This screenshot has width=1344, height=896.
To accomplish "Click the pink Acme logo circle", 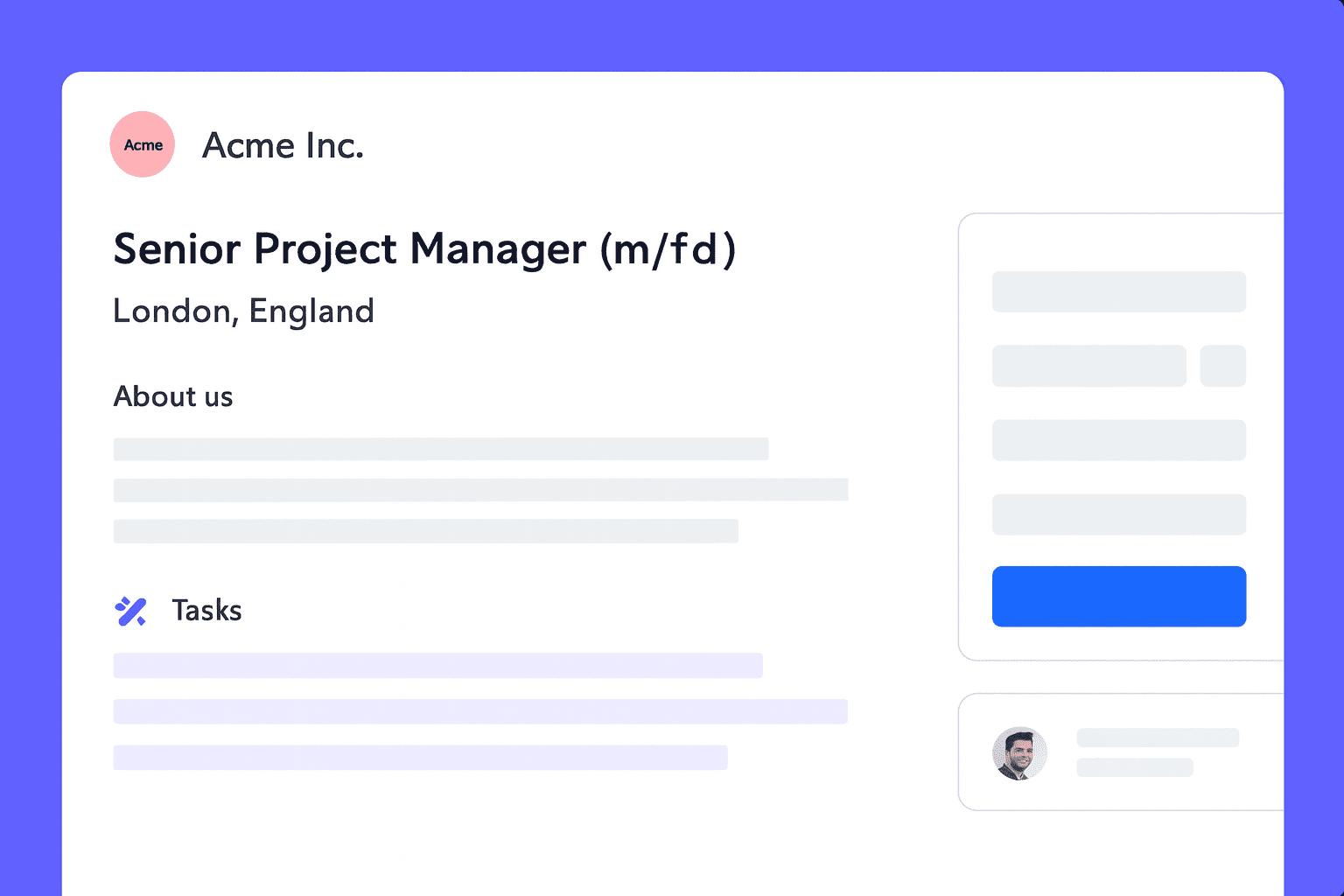I will tap(143, 144).
